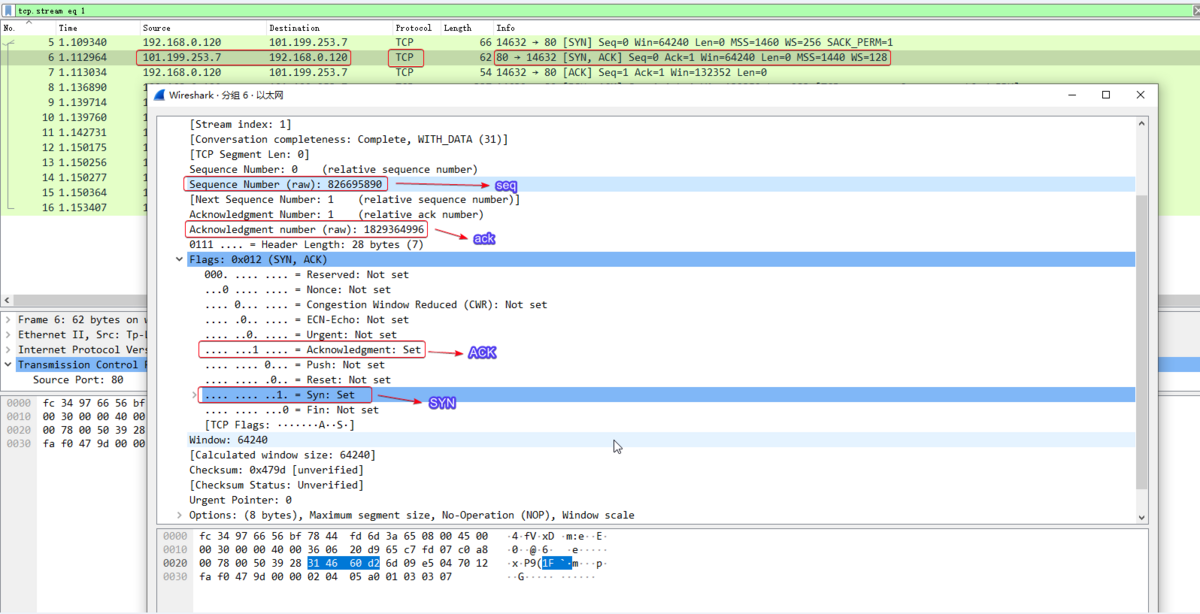Sort packets by the No. column header

(x=28, y=28)
